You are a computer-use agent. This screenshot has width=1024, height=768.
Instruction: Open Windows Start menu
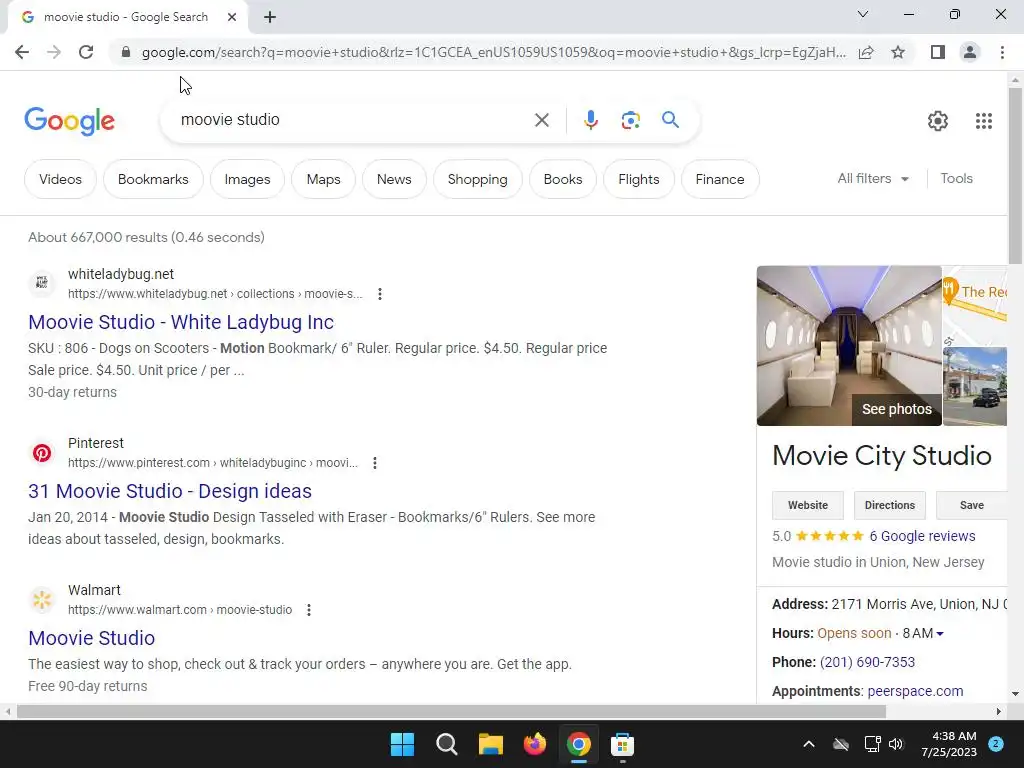click(402, 744)
